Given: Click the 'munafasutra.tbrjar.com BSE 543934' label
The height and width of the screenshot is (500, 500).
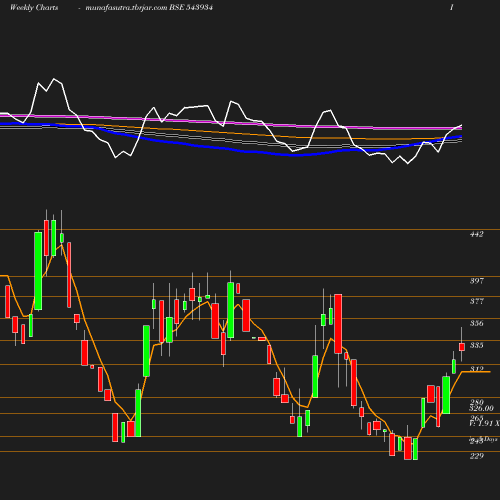Looking at the screenshot, I should [x=149, y=8].
